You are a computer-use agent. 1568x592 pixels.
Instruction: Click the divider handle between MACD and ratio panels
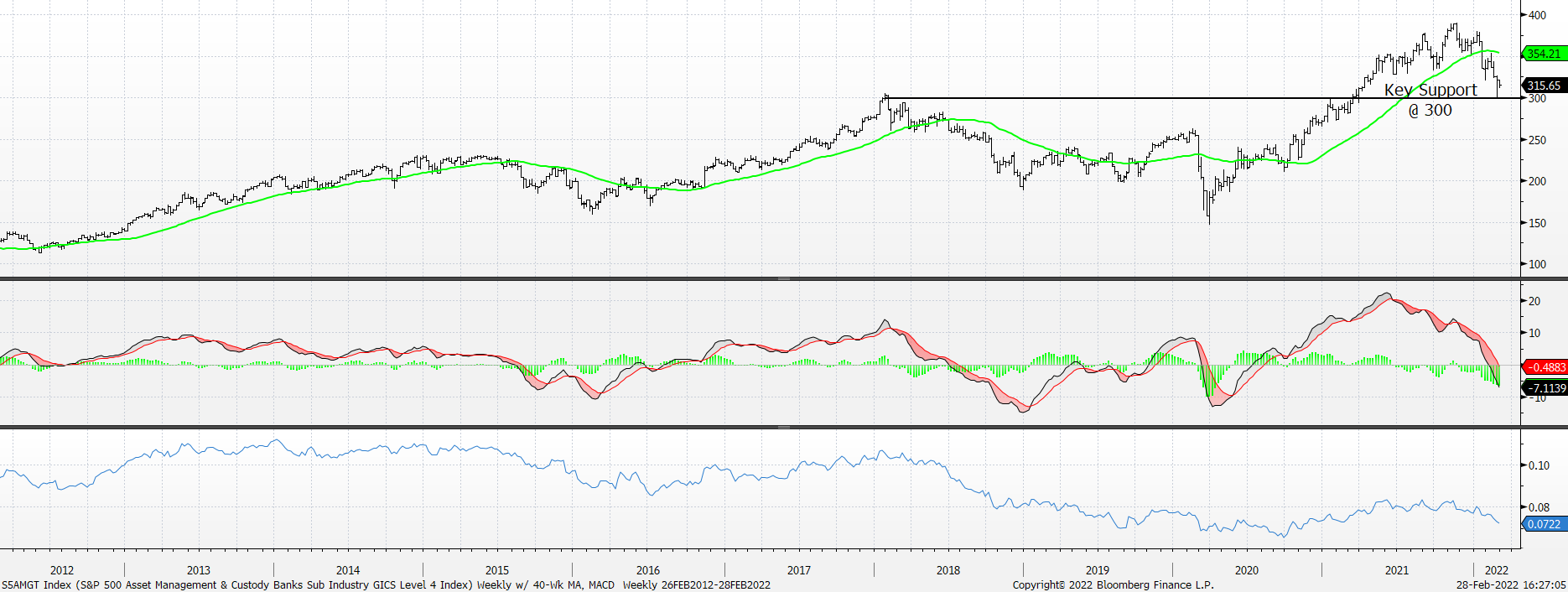click(x=784, y=427)
